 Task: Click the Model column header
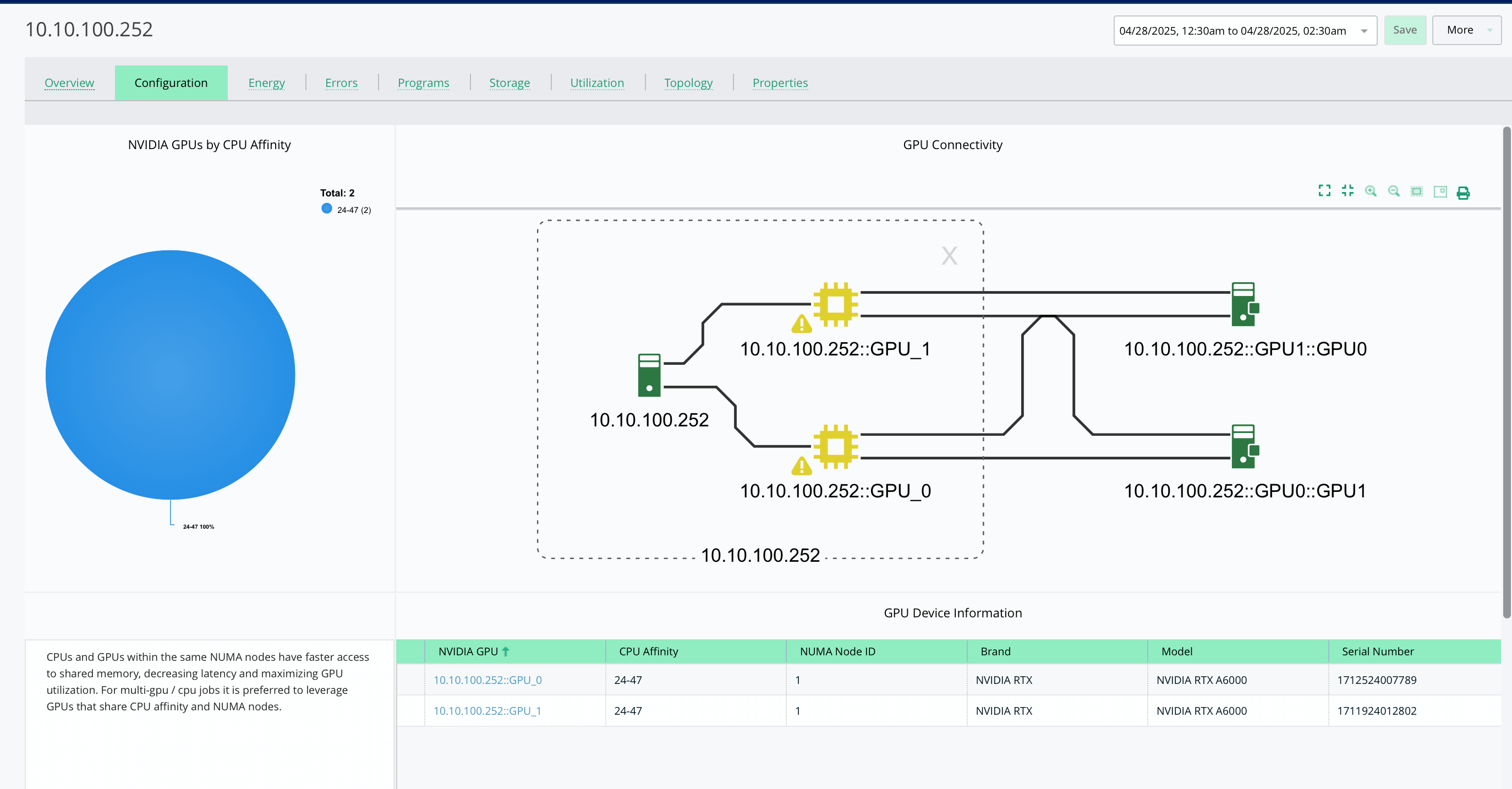[1238, 651]
